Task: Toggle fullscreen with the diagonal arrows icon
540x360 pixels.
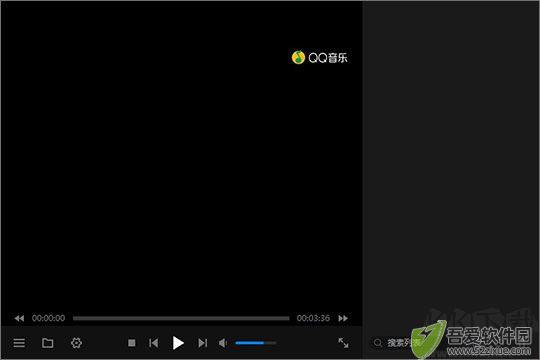Action: pyautogui.click(x=343, y=343)
